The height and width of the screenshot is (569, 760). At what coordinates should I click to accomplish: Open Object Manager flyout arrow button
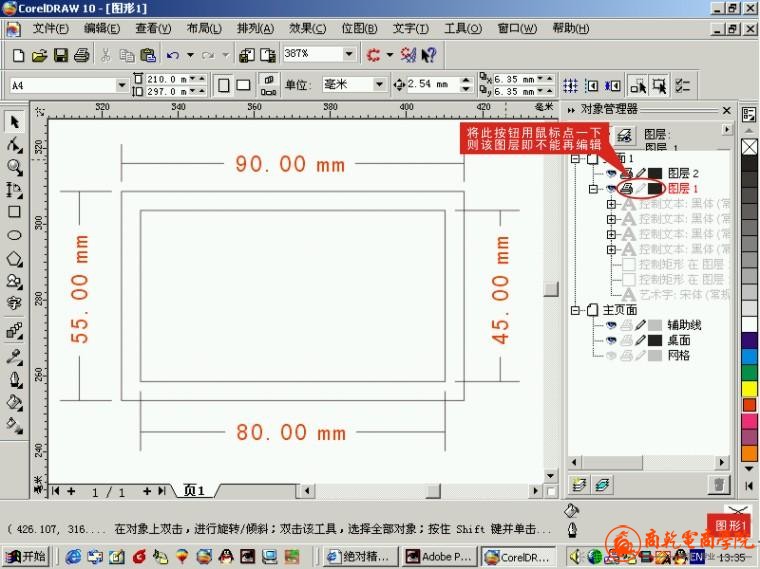pos(727,130)
